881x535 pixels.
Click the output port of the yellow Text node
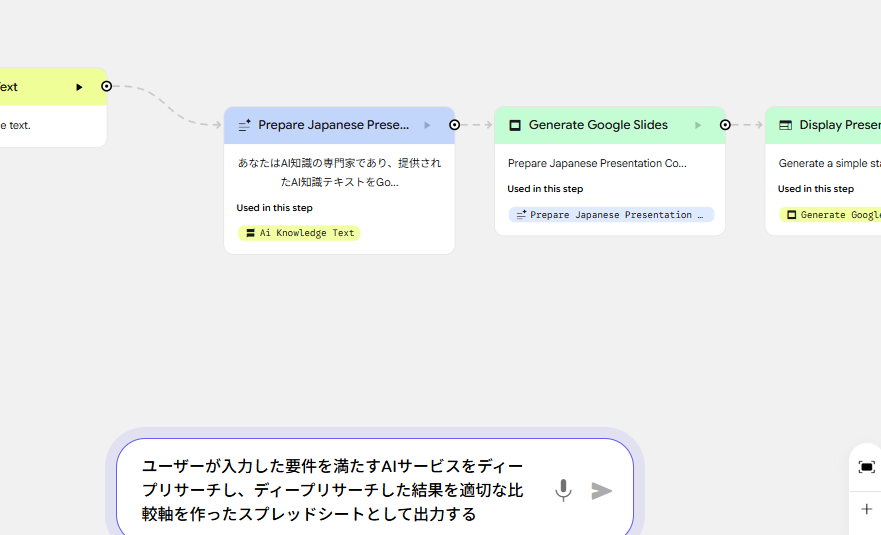[107, 86]
